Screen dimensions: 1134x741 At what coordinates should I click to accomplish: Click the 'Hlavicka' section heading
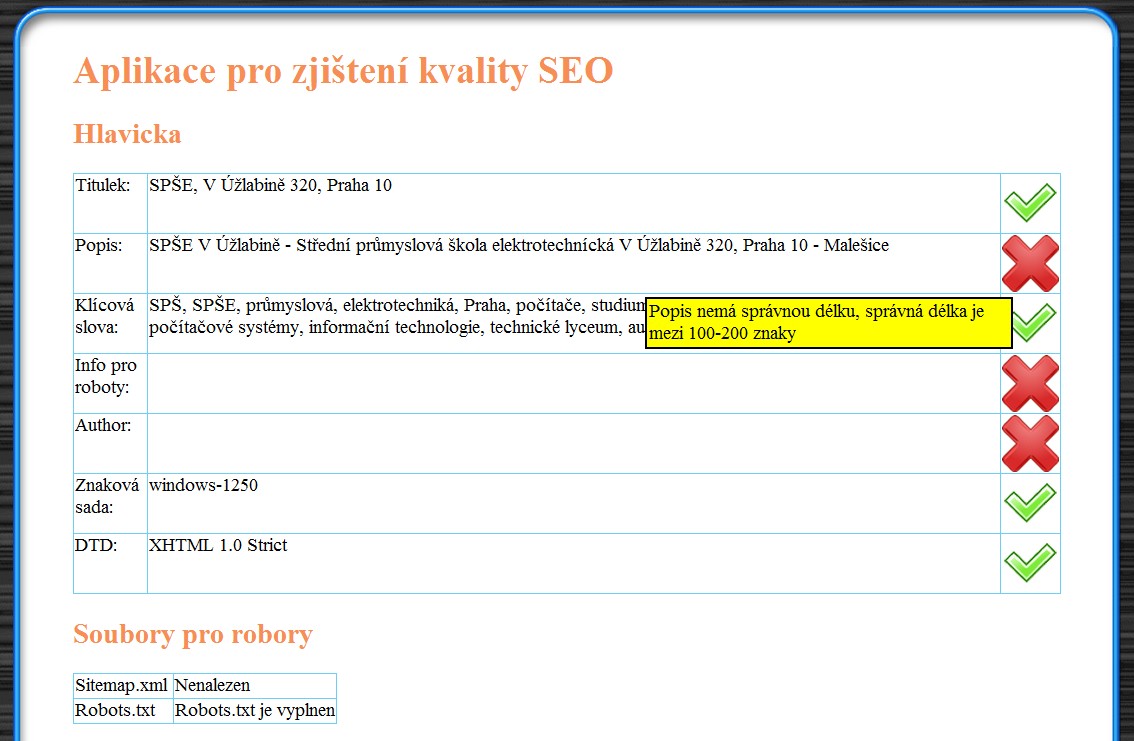(127, 134)
